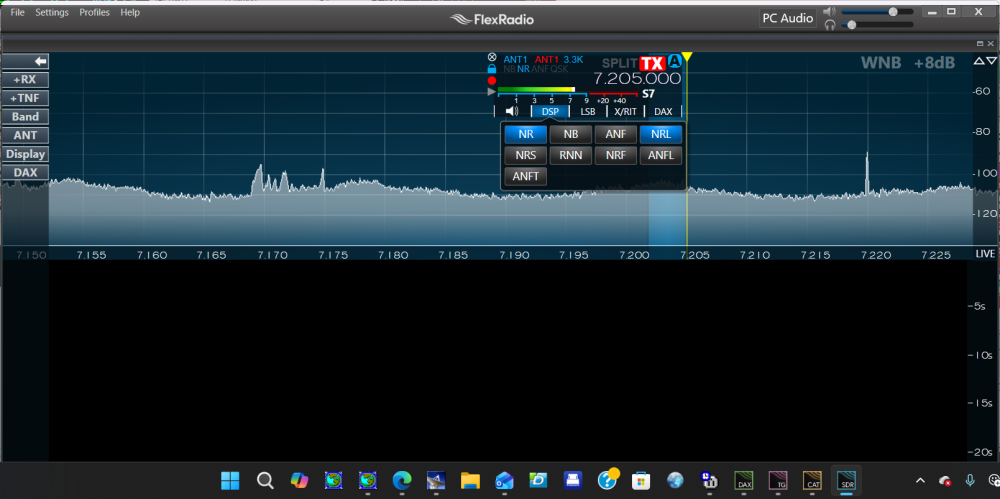Image resolution: width=1000 pixels, height=499 pixels.
Task: Open the LSB mode tab
Action: point(587,111)
